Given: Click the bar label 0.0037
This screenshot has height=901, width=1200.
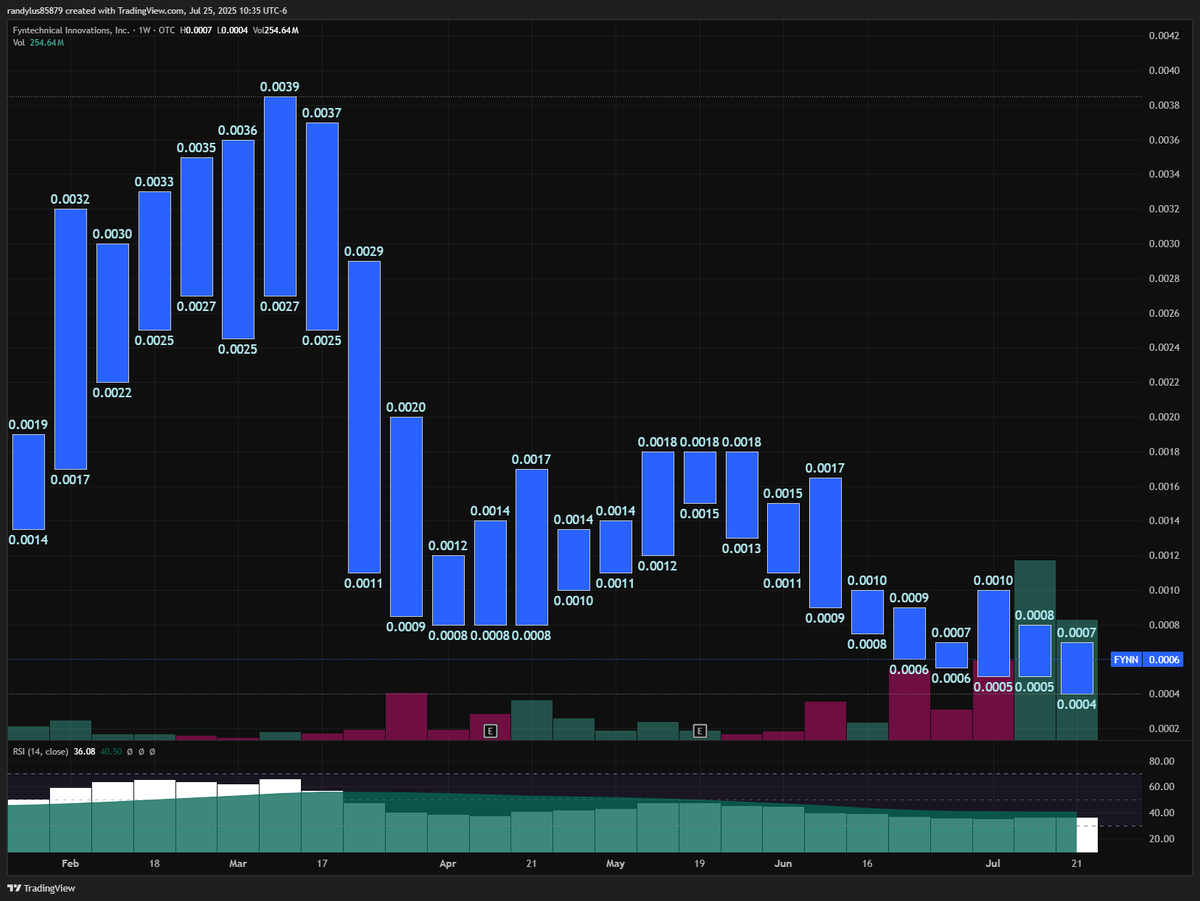Looking at the screenshot, I should (x=322, y=113).
